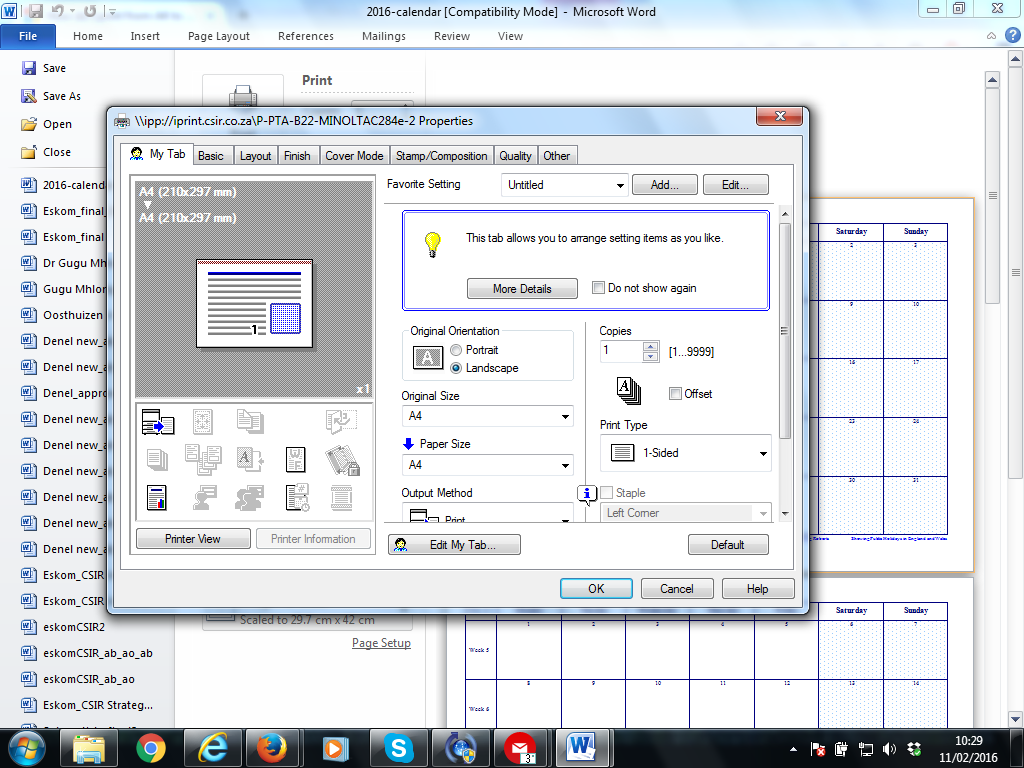This screenshot has height=768, width=1024.
Task: Click the grayed header/footer page icon
Action: 342,498
